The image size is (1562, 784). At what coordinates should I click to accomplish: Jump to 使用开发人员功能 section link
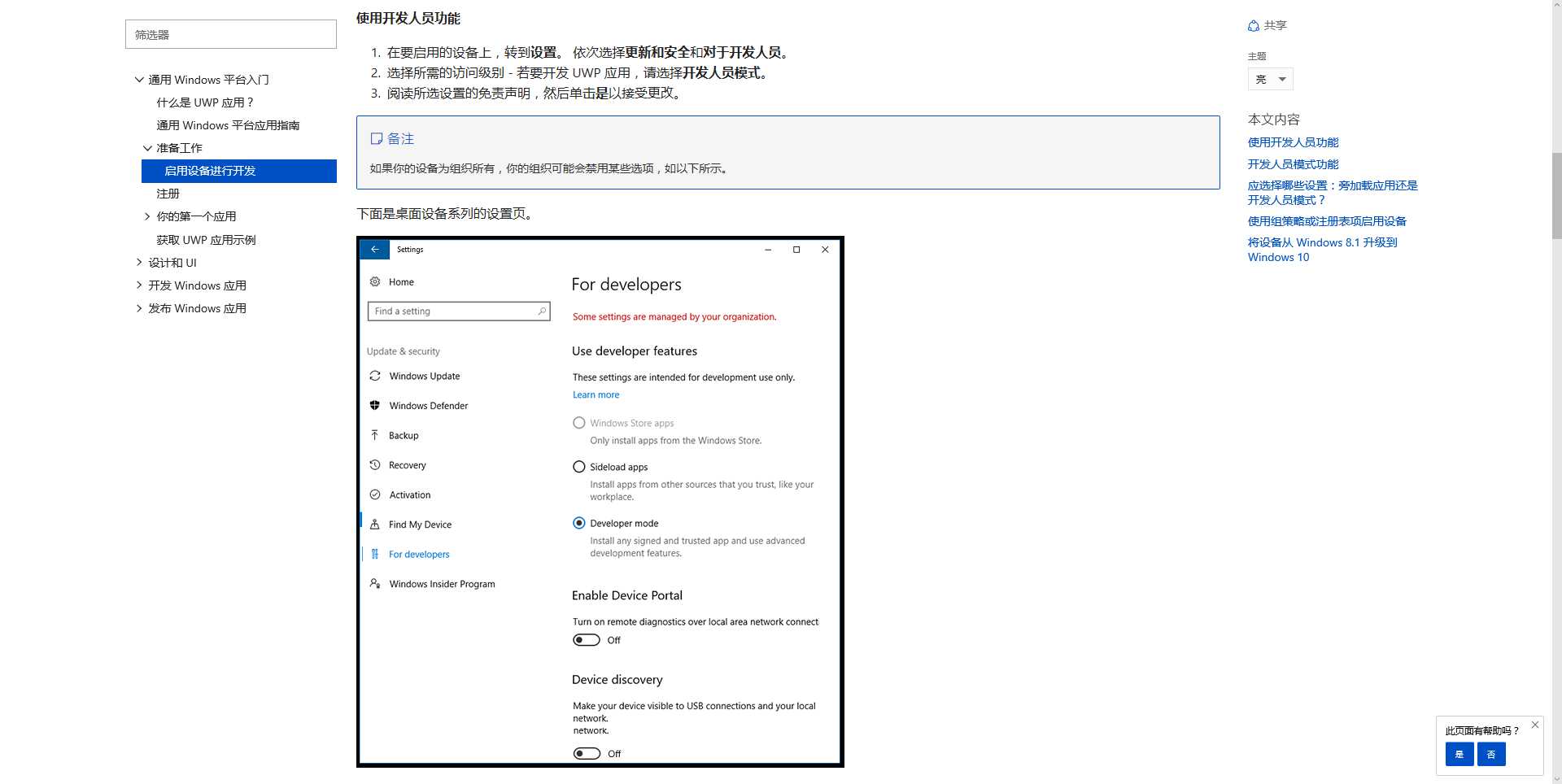tap(1293, 142)
